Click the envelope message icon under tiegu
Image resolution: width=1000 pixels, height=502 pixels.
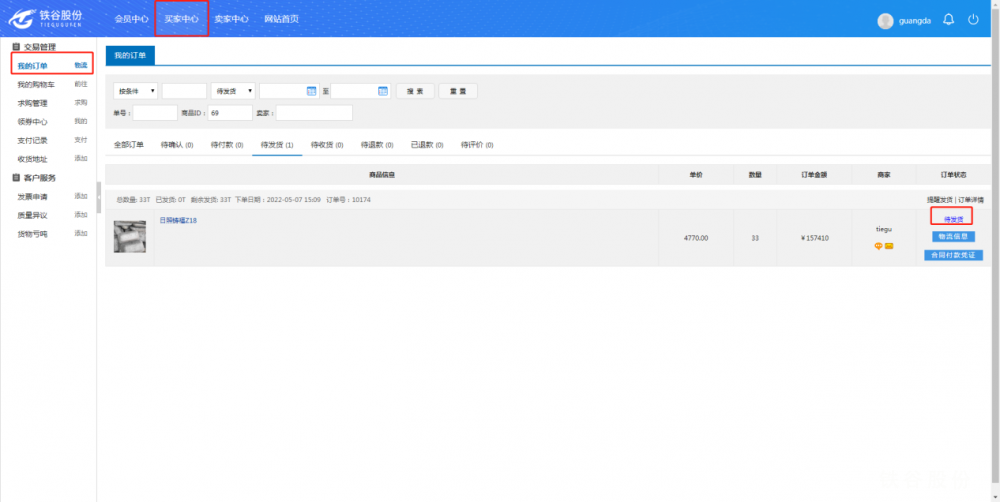tap(889, 246)
